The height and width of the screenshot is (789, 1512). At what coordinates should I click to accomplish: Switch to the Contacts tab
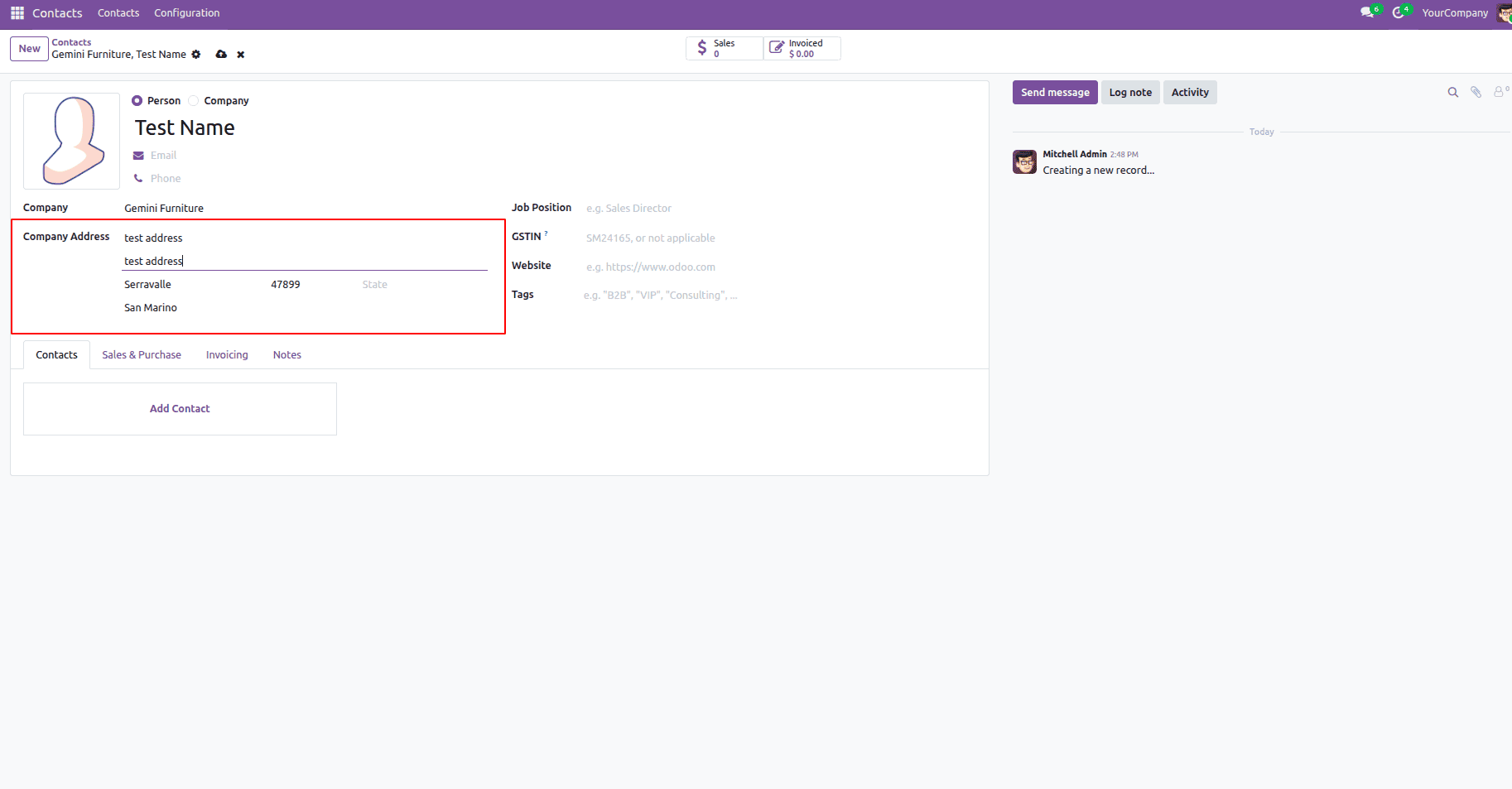point(56,355)
